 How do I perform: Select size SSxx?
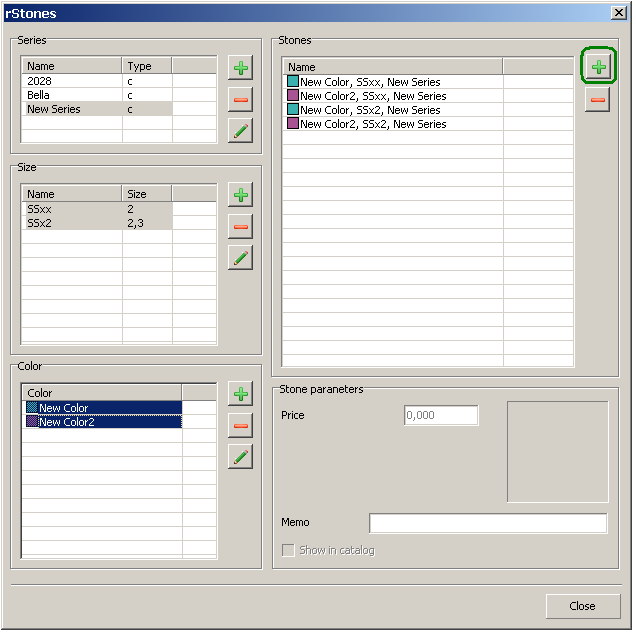(x=97, y=209)
